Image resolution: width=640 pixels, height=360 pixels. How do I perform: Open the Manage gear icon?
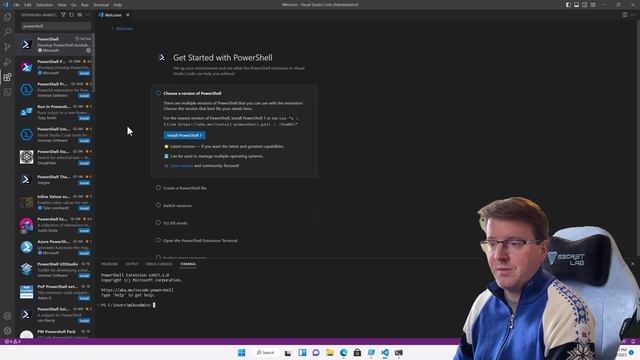point(7,331)
